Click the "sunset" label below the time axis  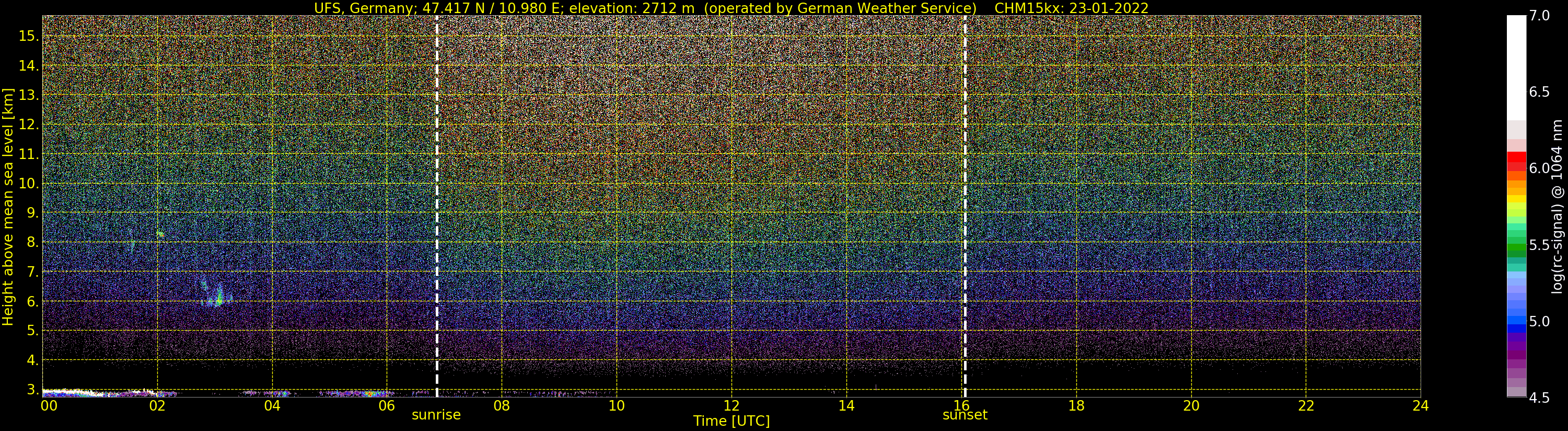point(965,415)
